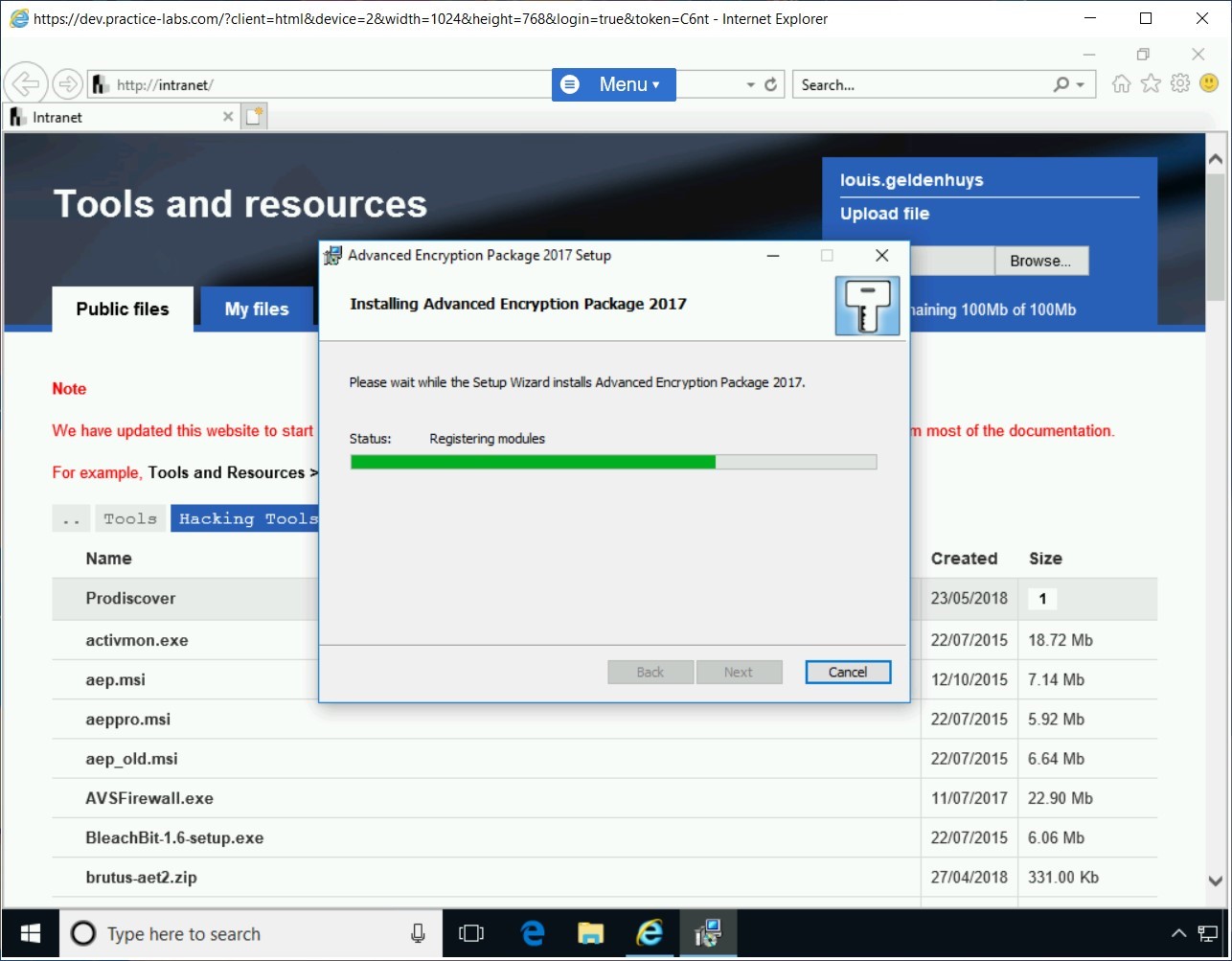
Task: Cancel the Advanced Encryption Package installation
Action: (x=848, y=672)
